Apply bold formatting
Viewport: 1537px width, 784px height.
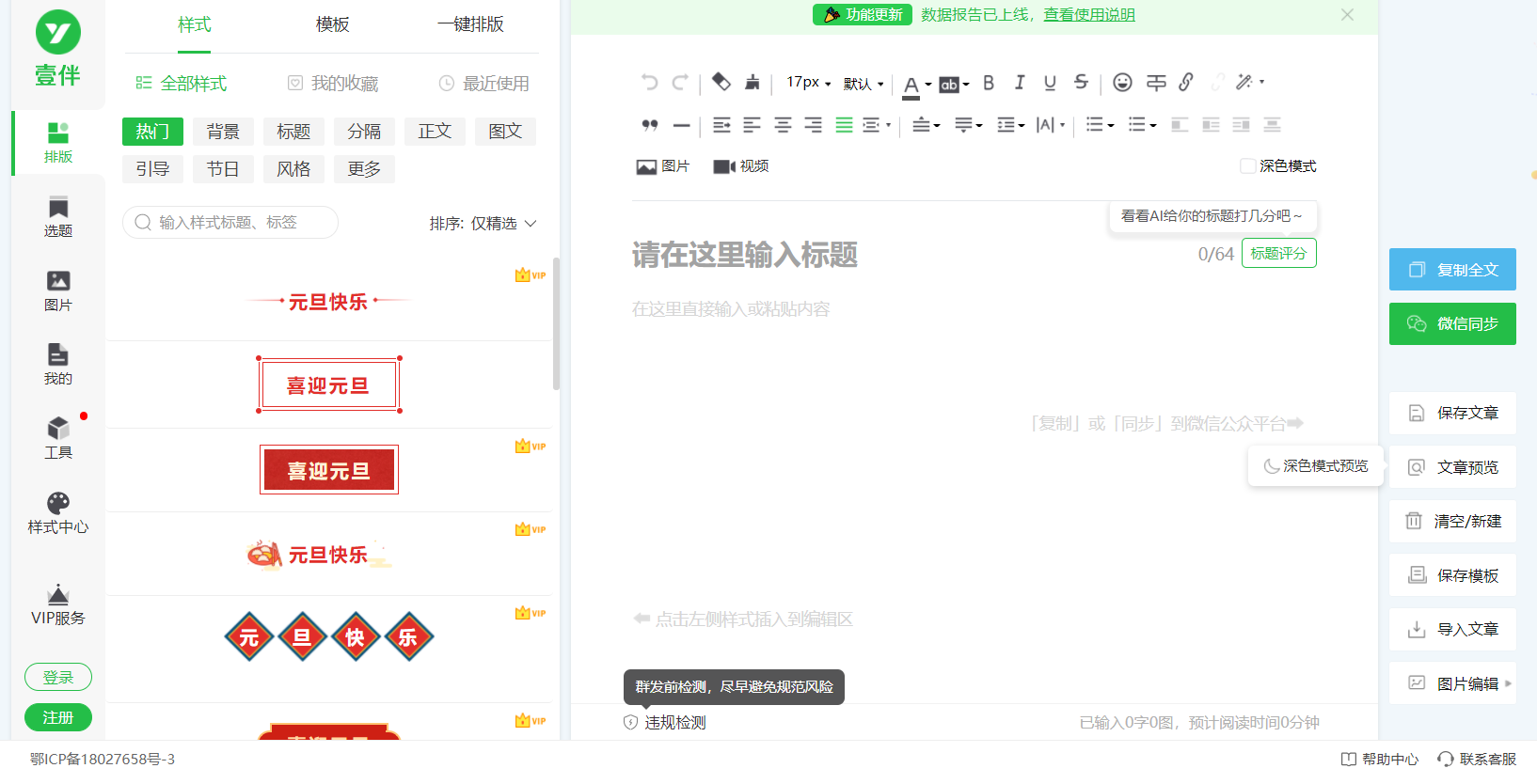(x=989, y=83)
